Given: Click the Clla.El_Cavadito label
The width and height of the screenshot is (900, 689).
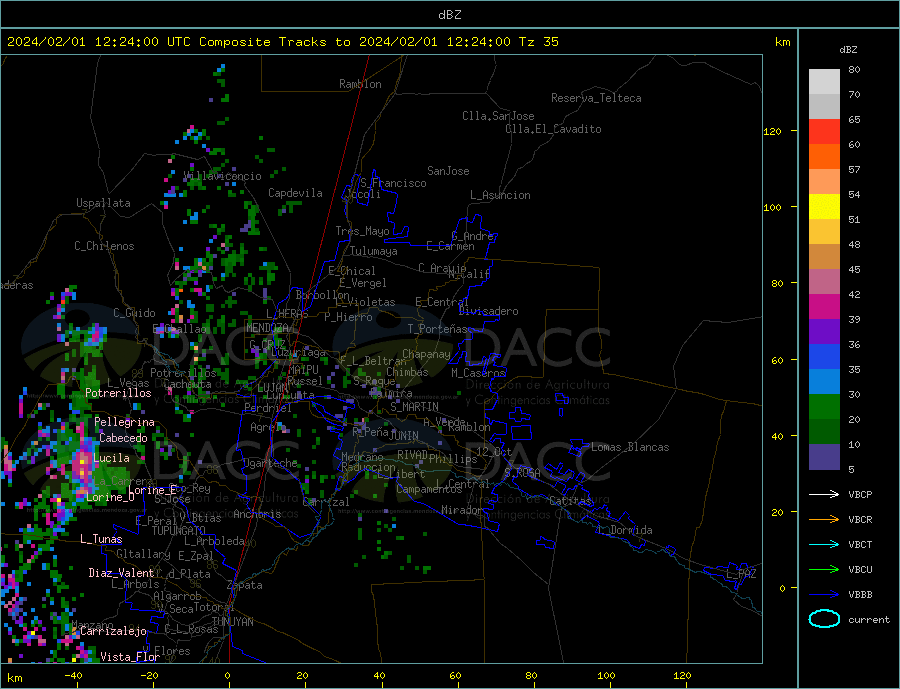Looking at the screenshot, I should click(x=553, y=129).
